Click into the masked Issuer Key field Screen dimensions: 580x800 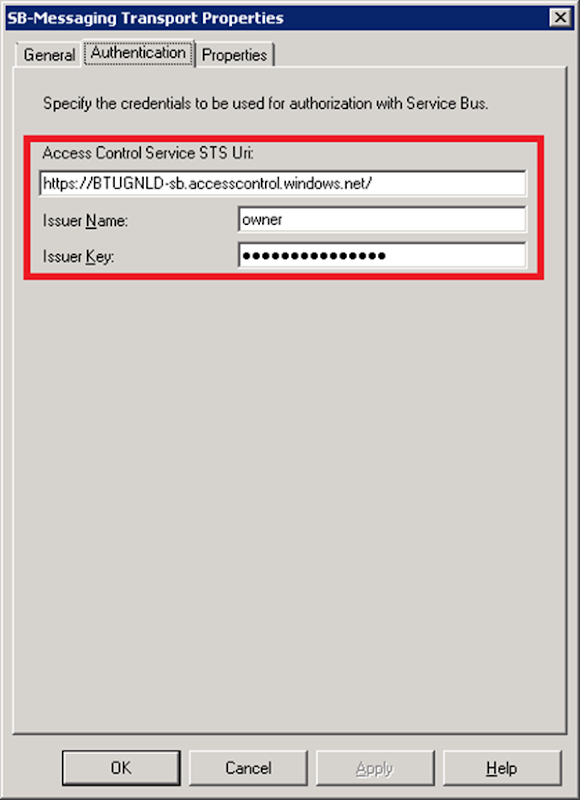tap(382, 255)
